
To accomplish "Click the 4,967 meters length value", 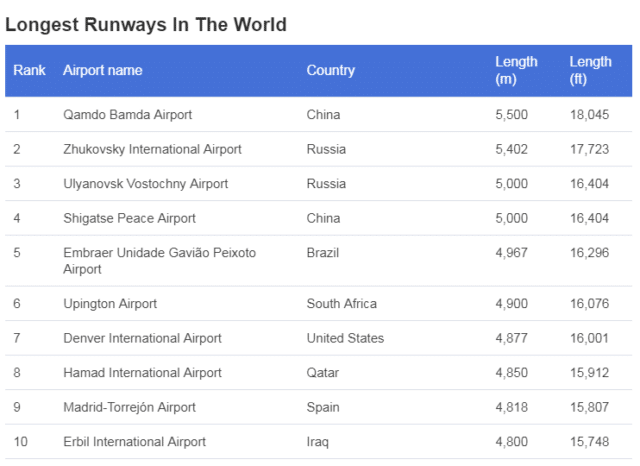I will (x=511, y=253).
